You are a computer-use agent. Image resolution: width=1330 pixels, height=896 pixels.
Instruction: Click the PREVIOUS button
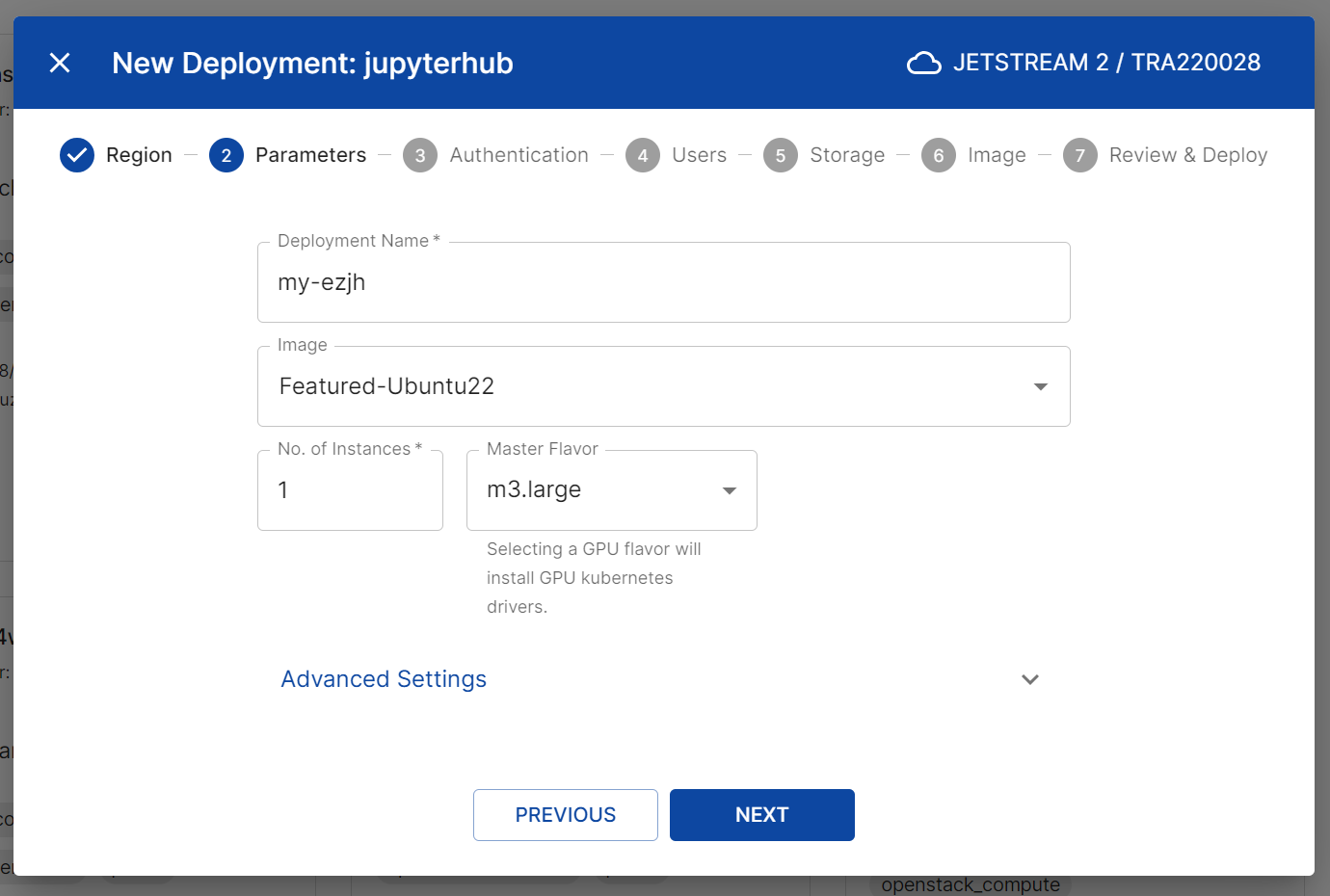566,815
